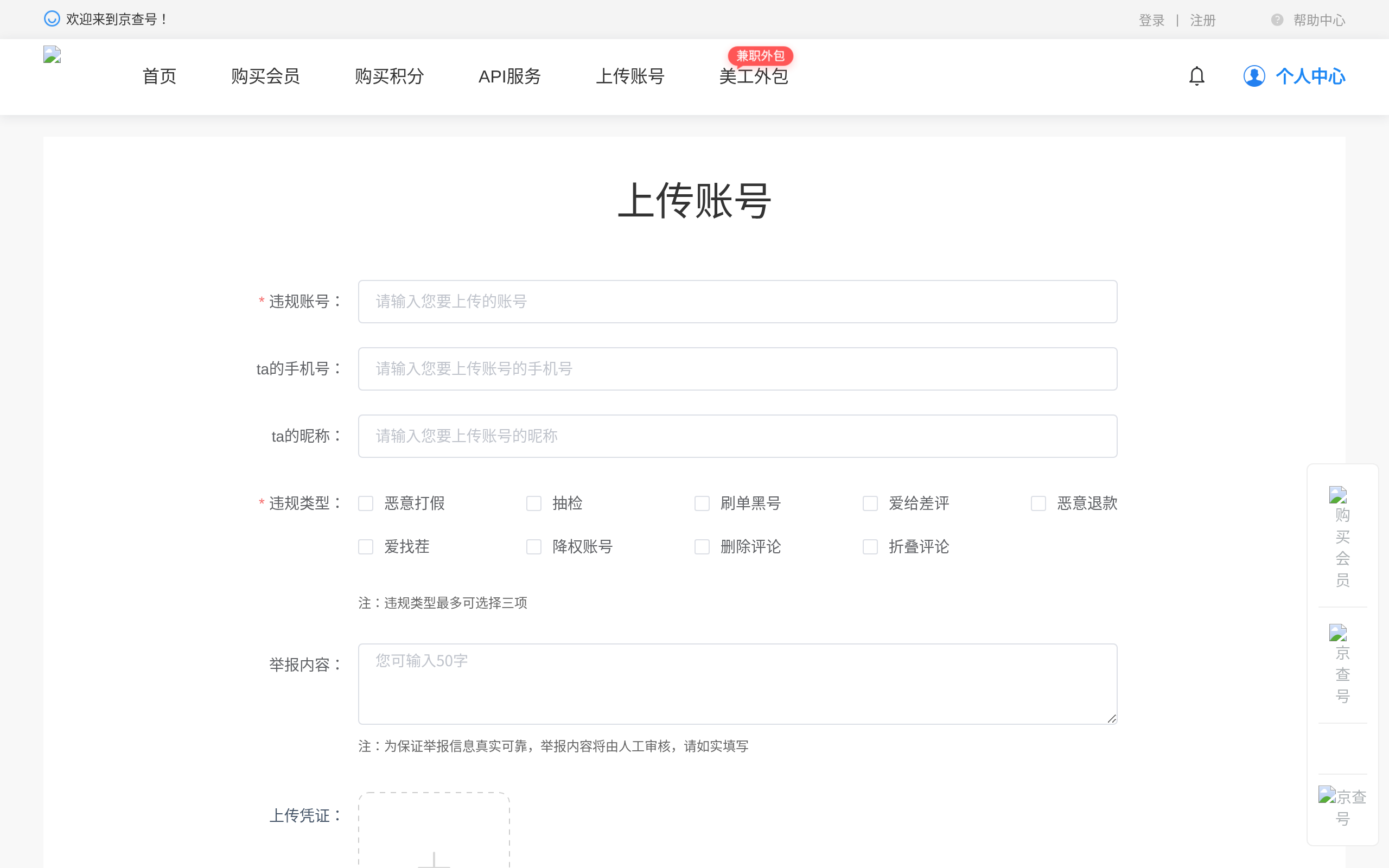Image resolution: width=1389 pixels, height=868 pixels.
Task: Click the 举报内容 textarea resize handle
Action: pyautogui.click(x=1112, y=719)
